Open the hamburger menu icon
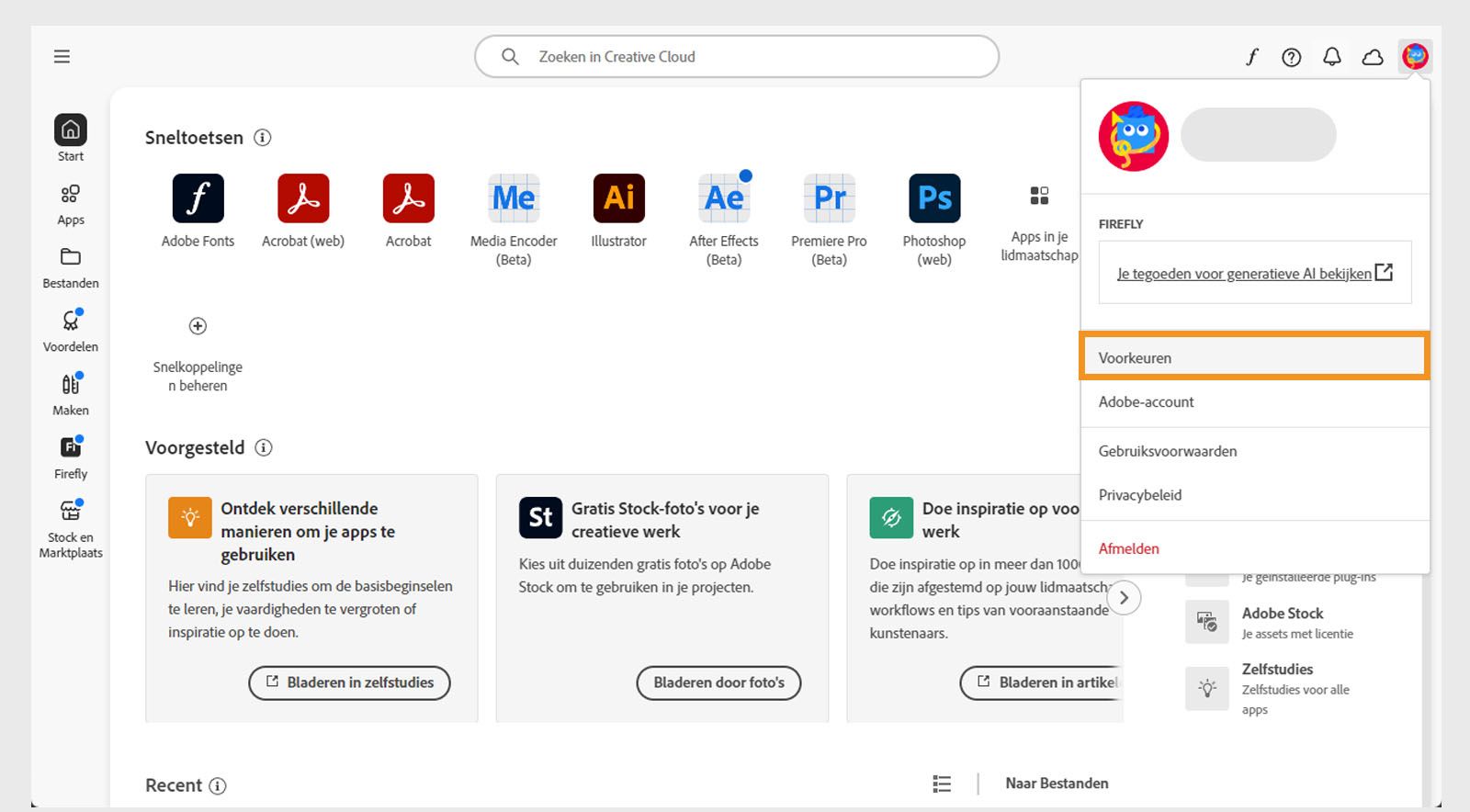Image resolution: width=1470 pixels, height=812 pixels. (x=62, y=57)
